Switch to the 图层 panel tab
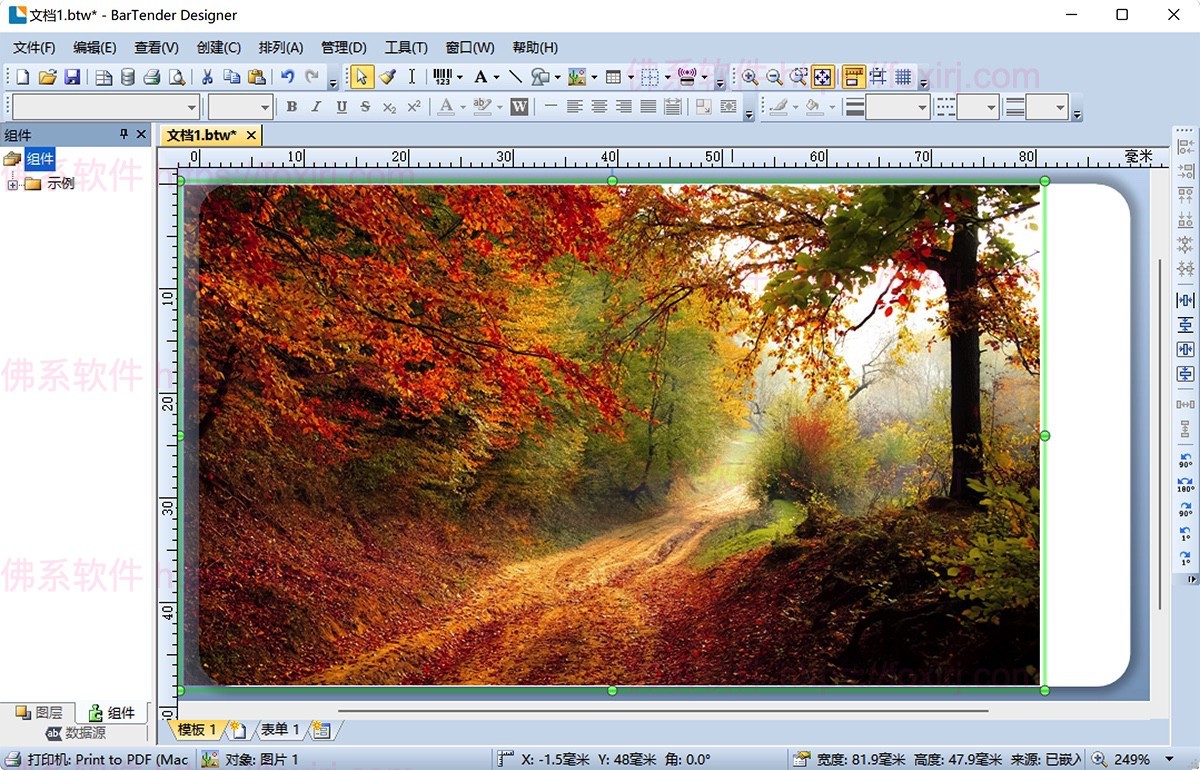This screenshot has width=1200, height=770. coord(39,713)
